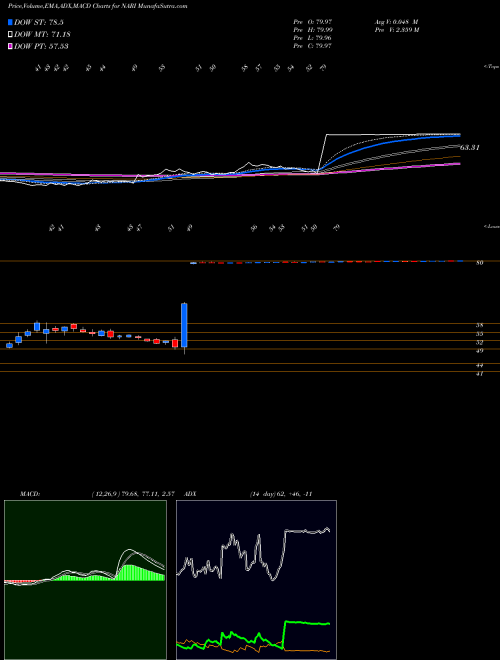Click the 'Pre C: 79.97' close value

[x=312, y=45]
